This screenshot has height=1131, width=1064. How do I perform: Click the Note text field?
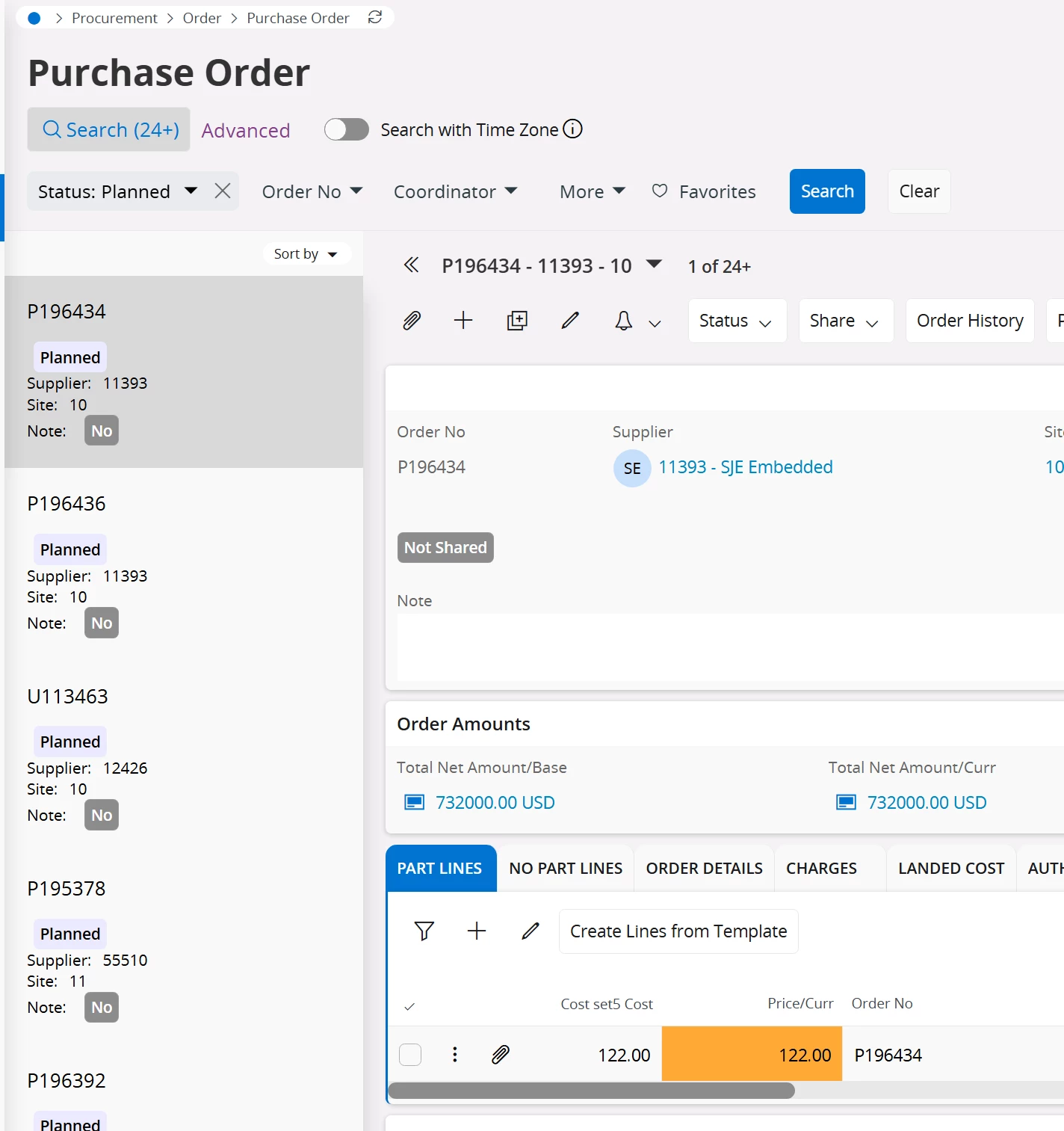(731, 647)
